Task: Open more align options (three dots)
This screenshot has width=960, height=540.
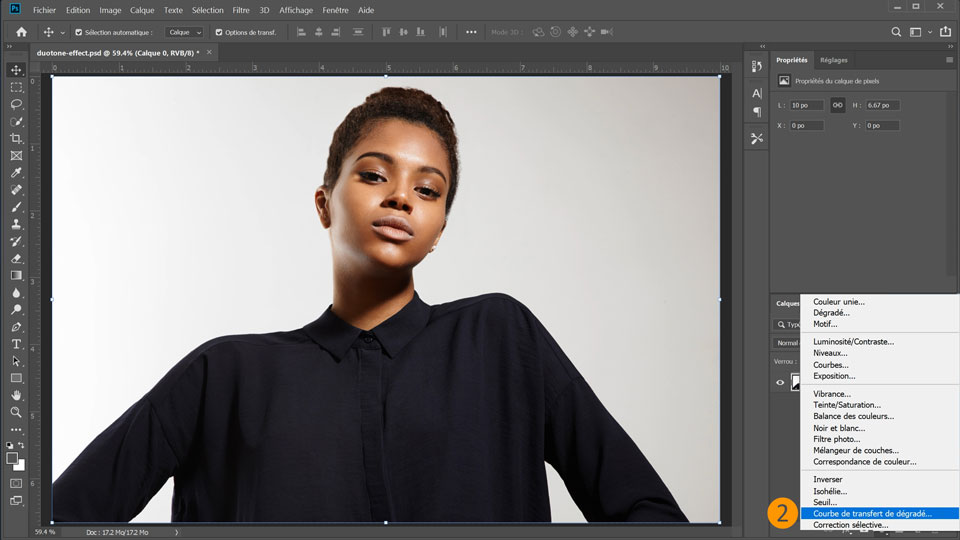Action: [x=471, y=32]
